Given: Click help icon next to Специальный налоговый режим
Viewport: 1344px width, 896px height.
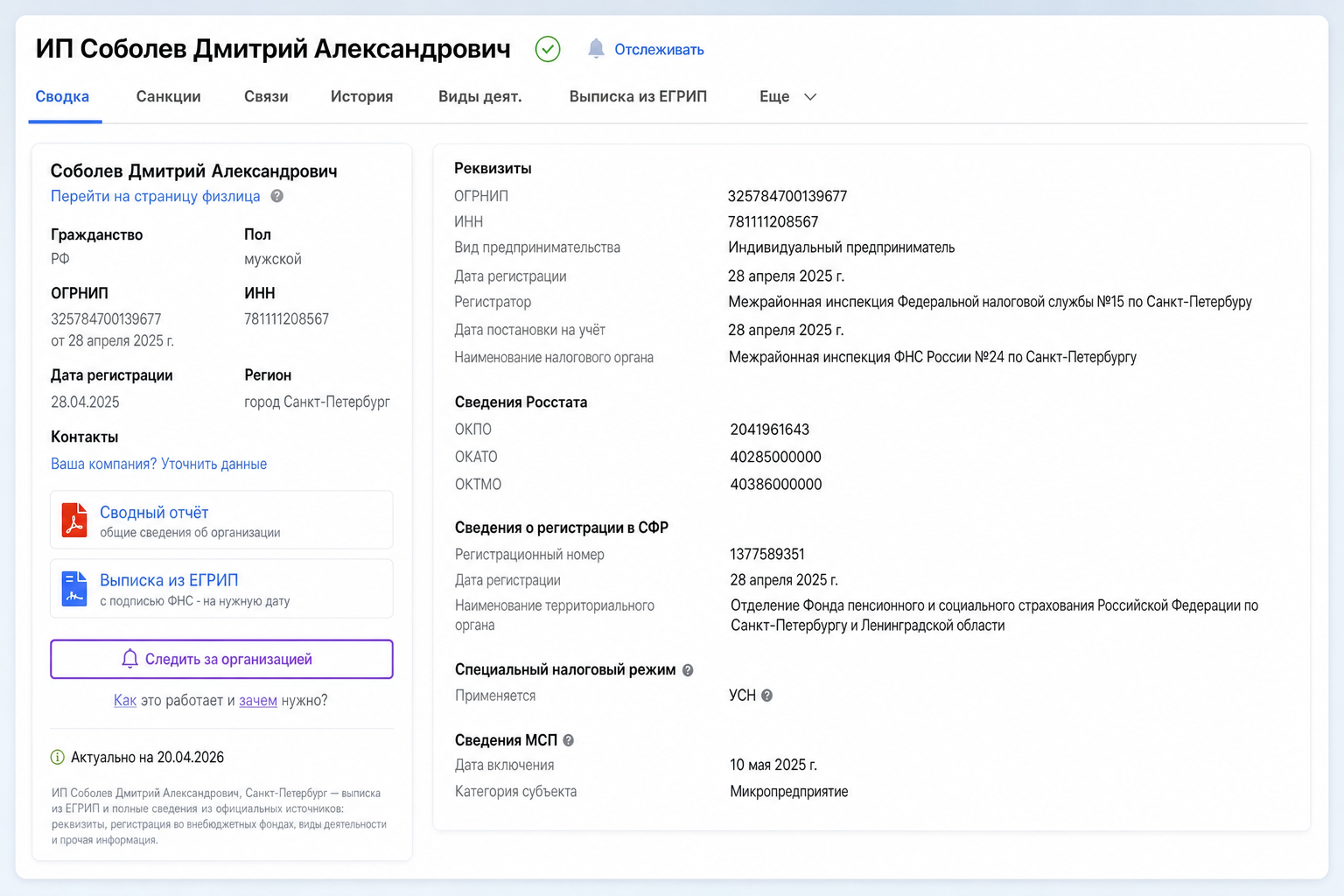Looking at the screenshot, I should pos(688,670).
